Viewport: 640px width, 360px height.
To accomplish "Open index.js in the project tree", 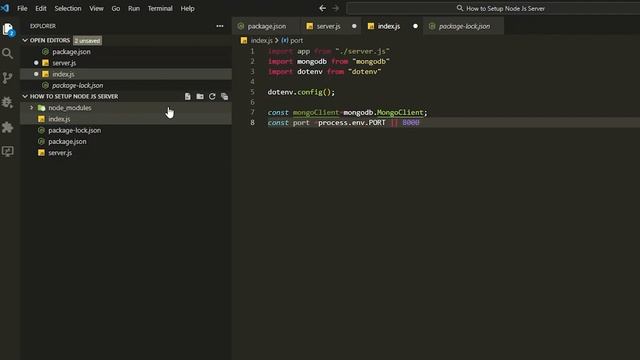I will 127,119.
